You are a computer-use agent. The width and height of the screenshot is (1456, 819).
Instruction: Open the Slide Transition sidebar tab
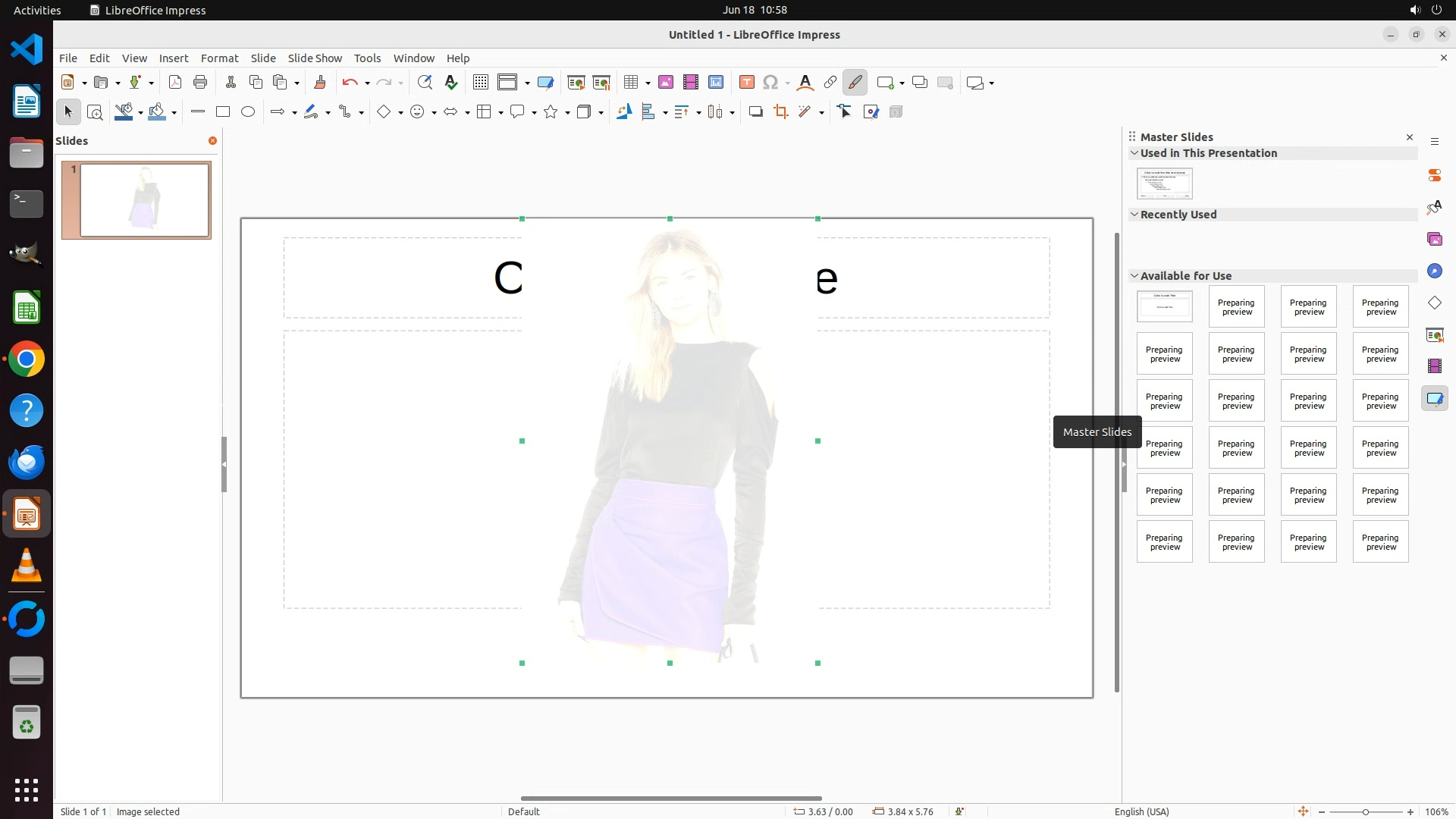(x=1434, y=334)
